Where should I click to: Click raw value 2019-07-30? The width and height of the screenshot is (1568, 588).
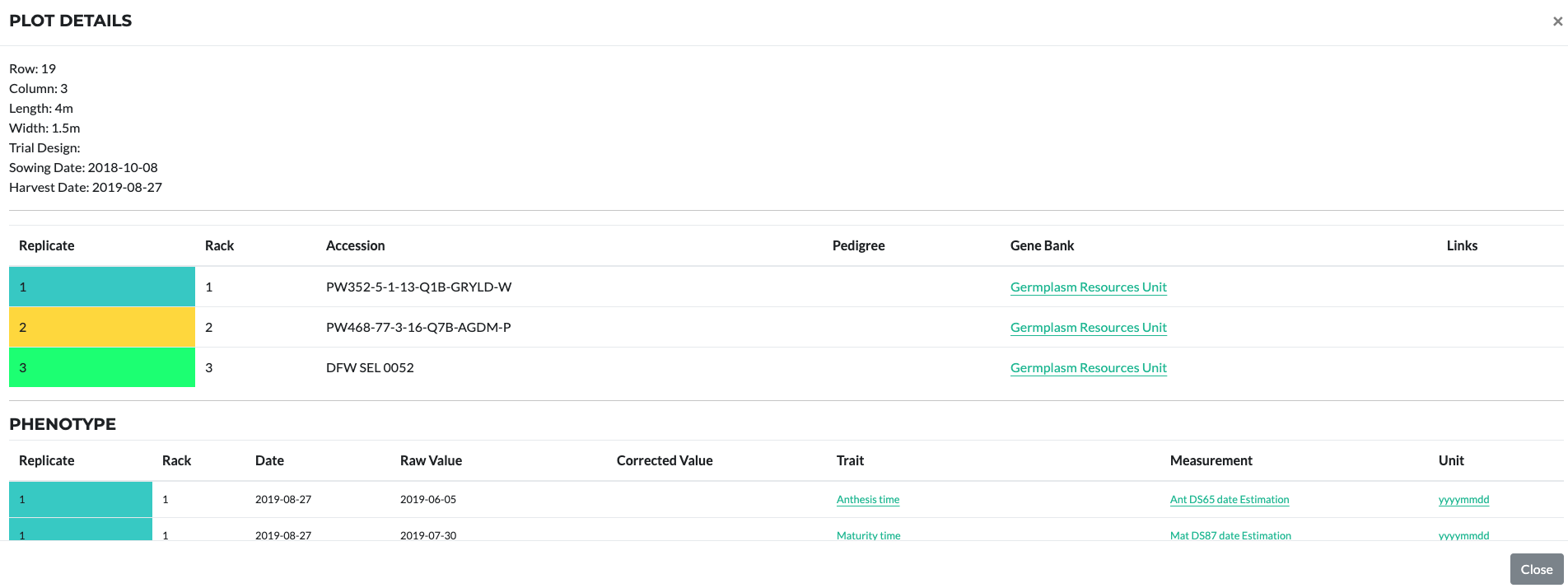[x=428, y=535]
